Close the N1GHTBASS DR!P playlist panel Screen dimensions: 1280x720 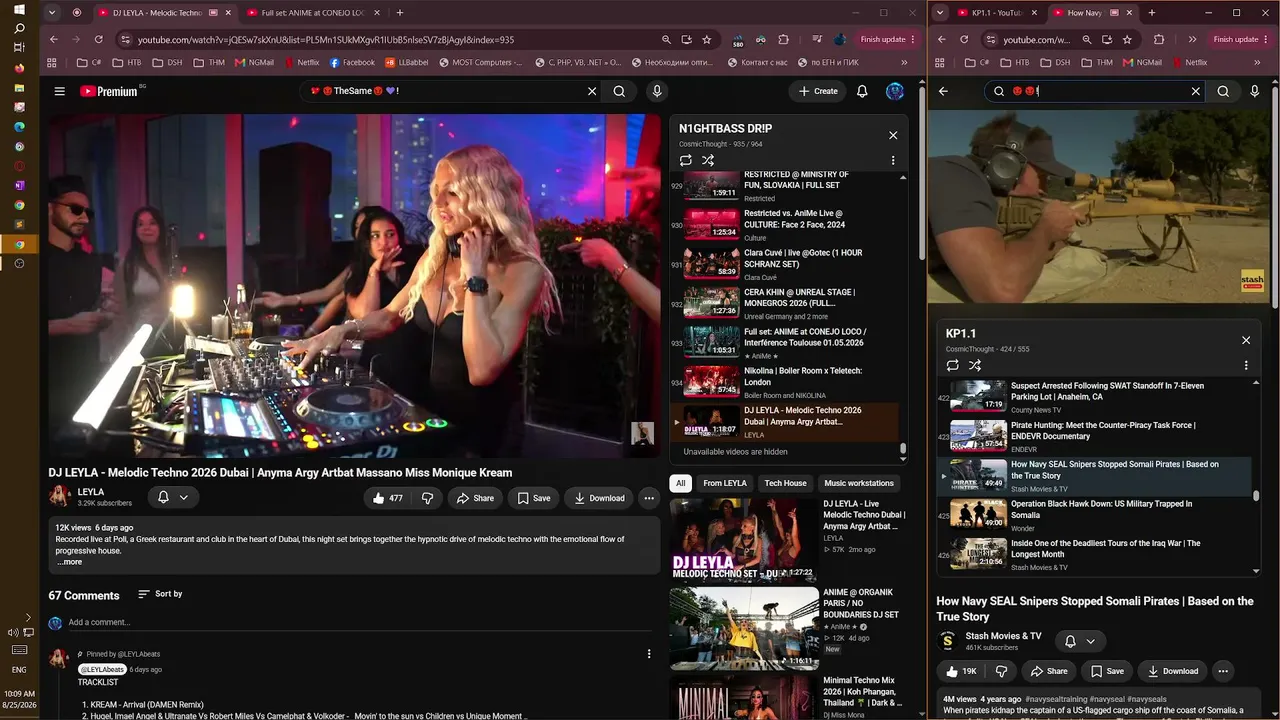pyautogui.click(x=893, y=135)
